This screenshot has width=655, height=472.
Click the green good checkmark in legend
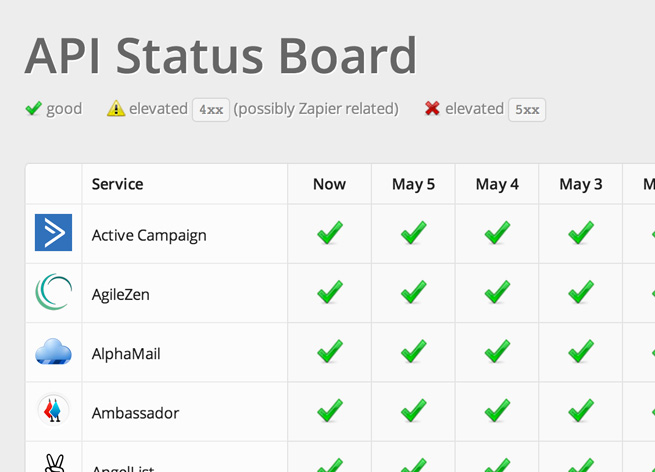33,108
